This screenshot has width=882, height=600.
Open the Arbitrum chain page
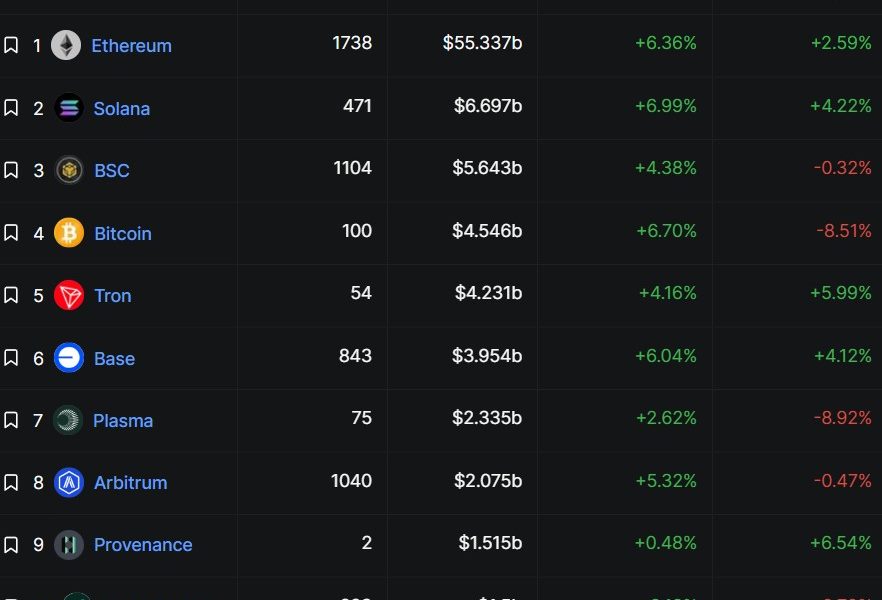click(130, 482)
